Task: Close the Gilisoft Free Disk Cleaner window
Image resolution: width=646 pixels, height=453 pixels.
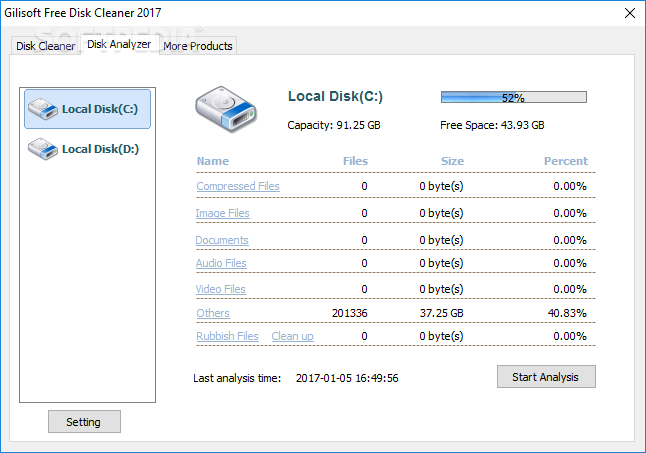Action: [x=630, y=13]
